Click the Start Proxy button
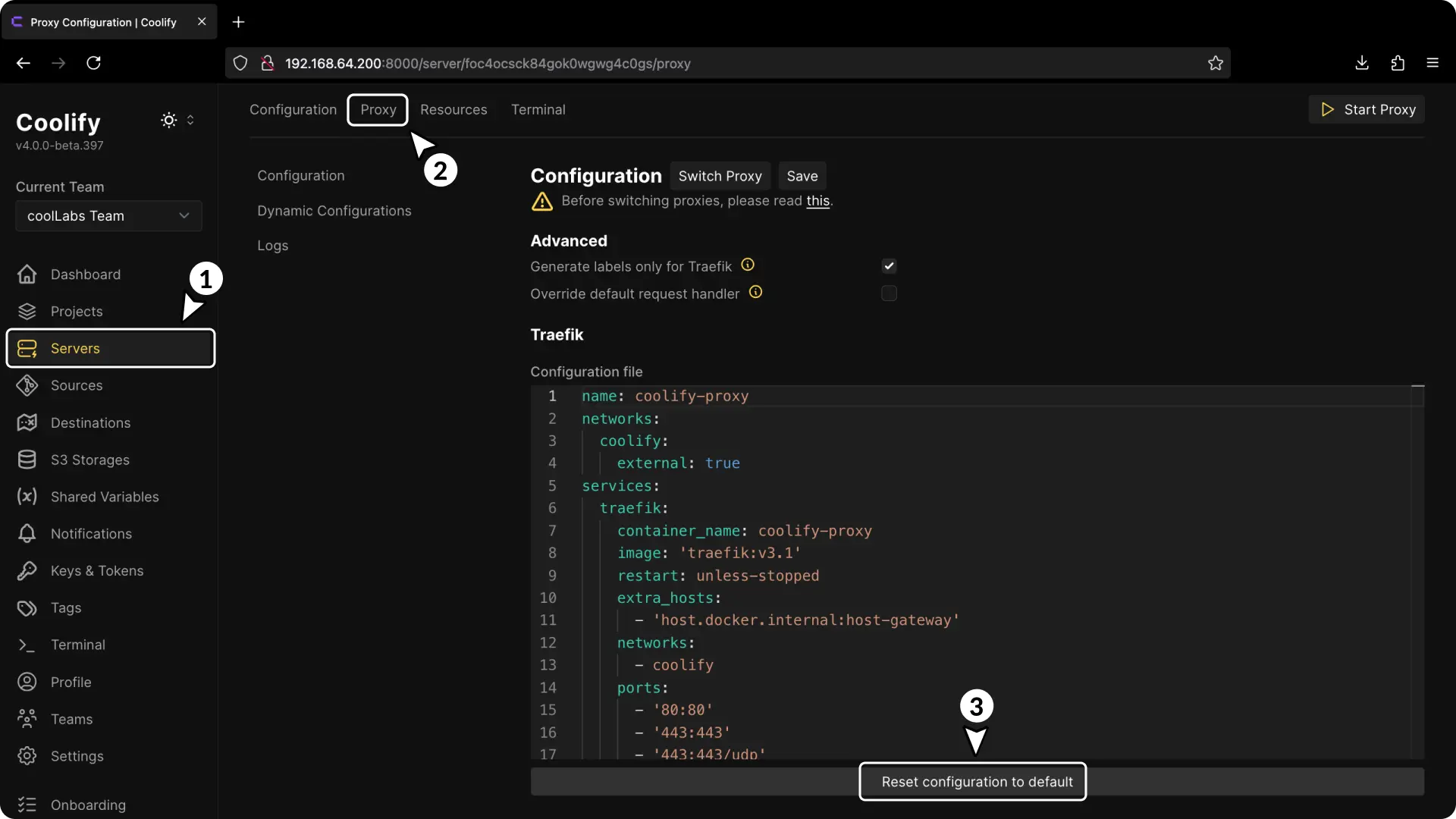1456x819 pixels. coord(1367,109)
